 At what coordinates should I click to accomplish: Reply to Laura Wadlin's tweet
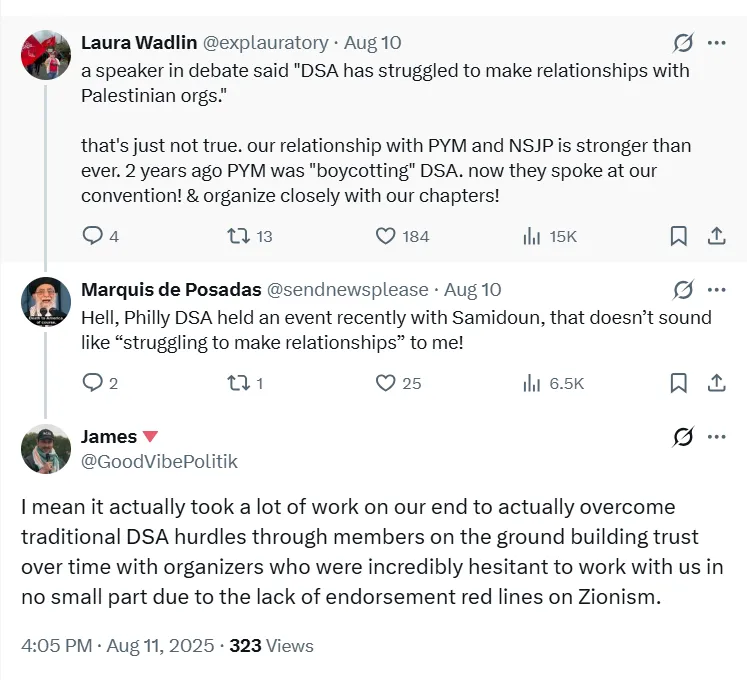[x=92, y=236]
